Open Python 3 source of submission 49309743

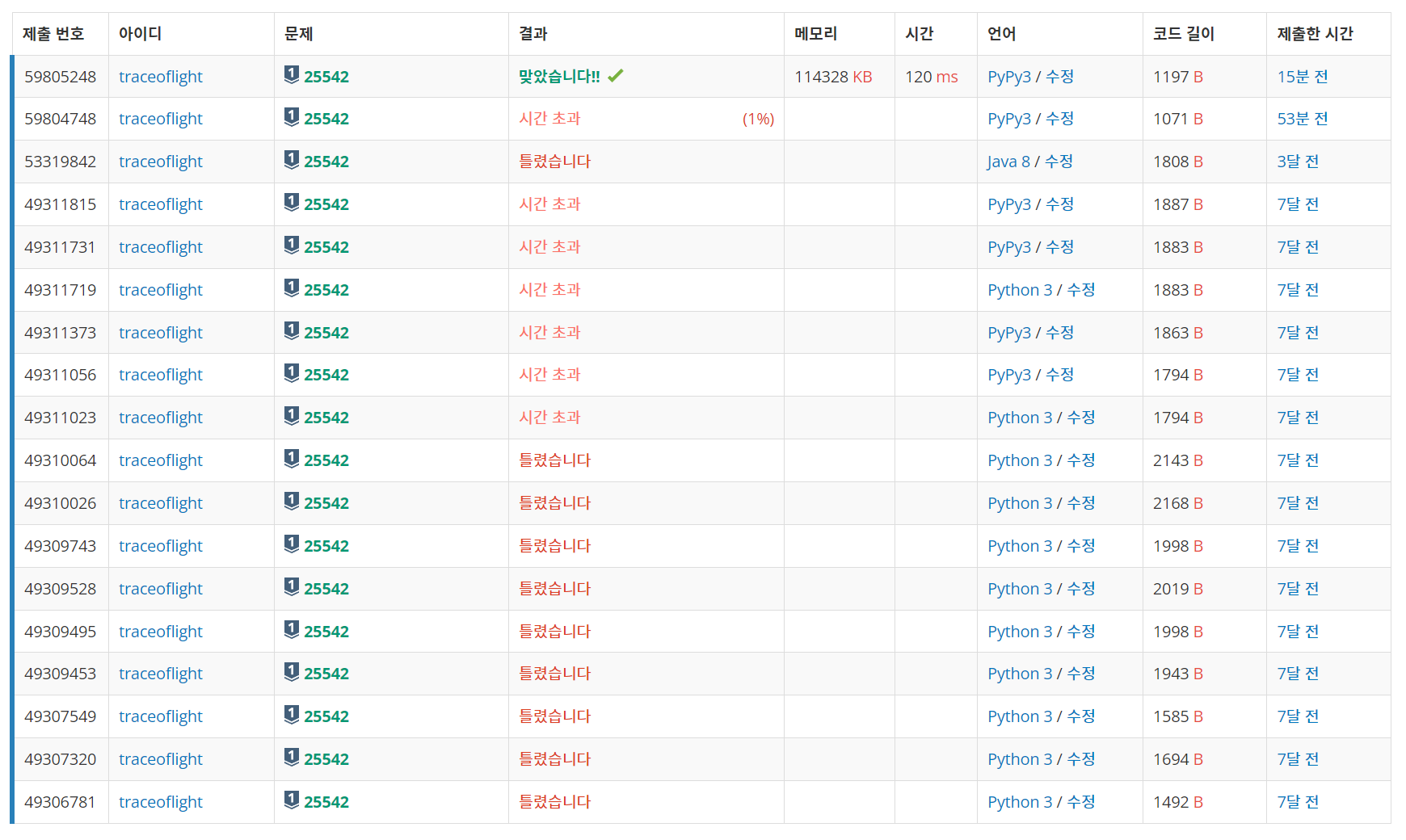coord(1019,546)
